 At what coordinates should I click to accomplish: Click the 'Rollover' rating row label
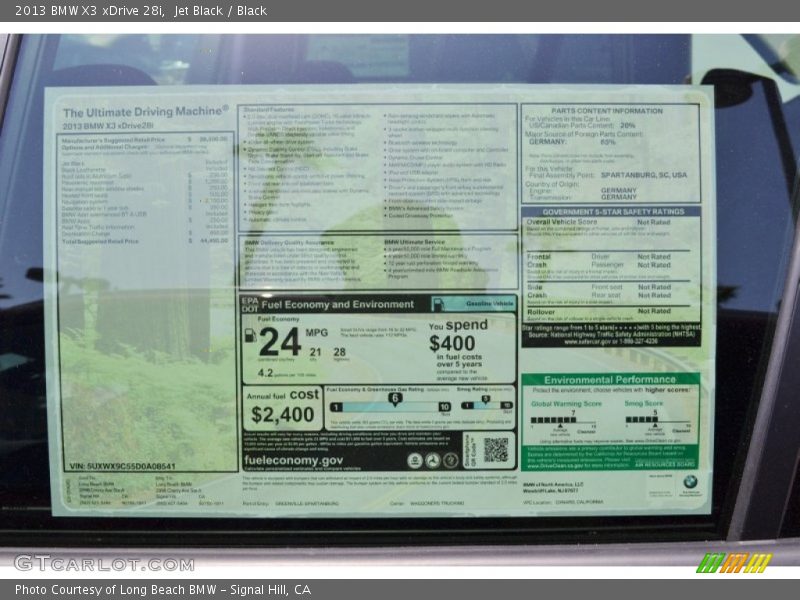click(x=541, y=312)
